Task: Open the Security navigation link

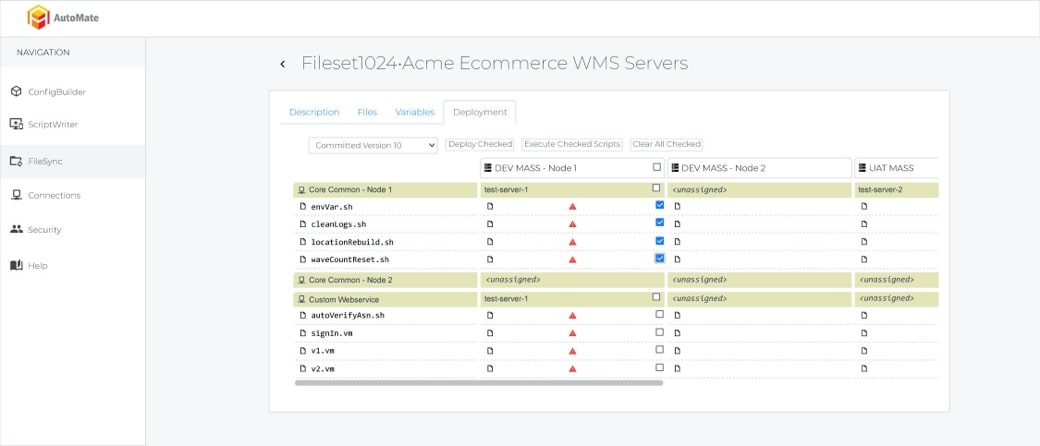Action: 44,230
